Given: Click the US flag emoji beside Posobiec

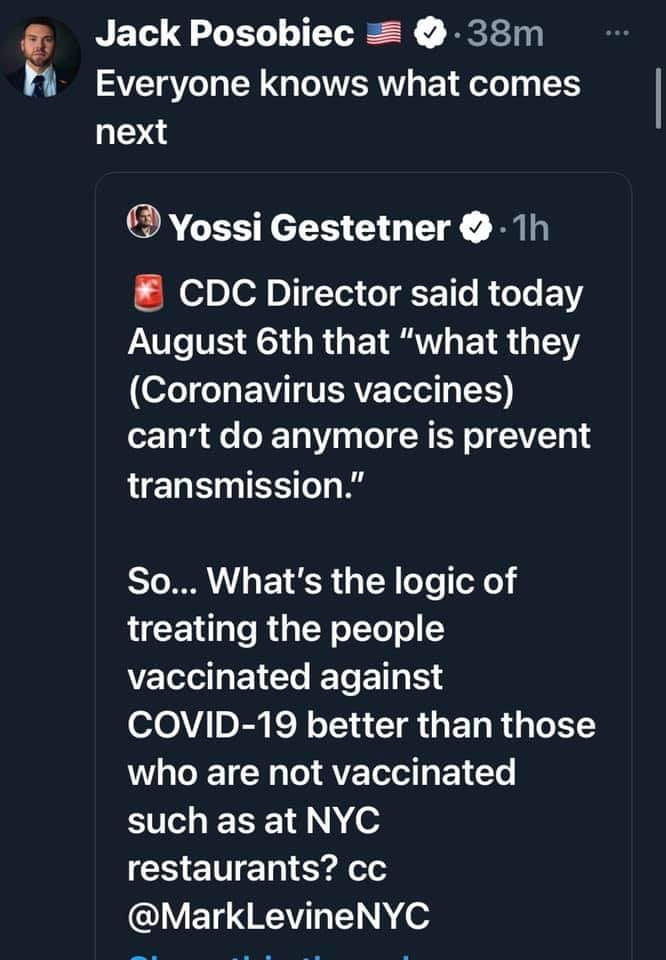Looking at the screenshot, I should [x=384, y=35].
